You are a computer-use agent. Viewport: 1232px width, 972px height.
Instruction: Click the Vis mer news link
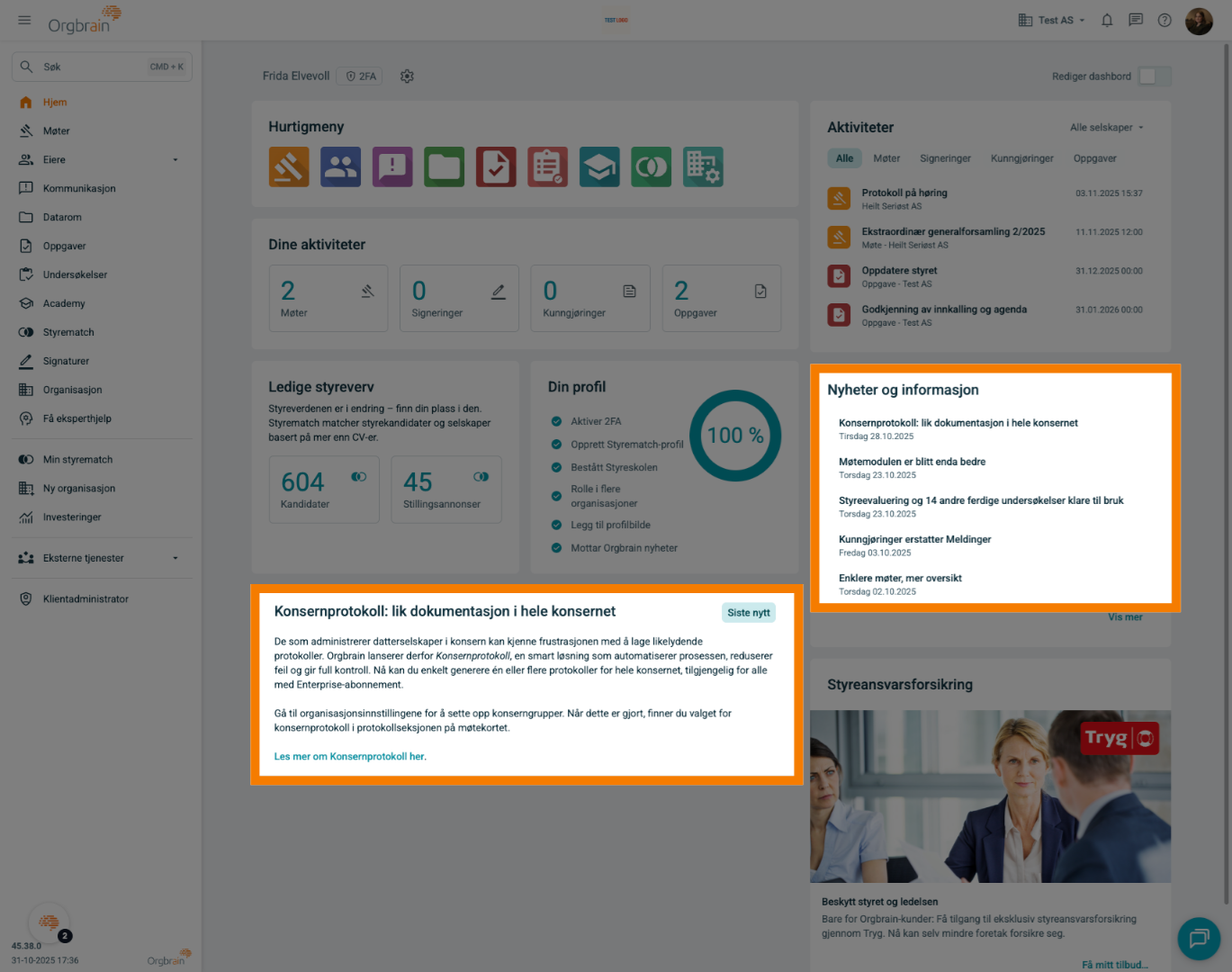tap(1125, 617)
